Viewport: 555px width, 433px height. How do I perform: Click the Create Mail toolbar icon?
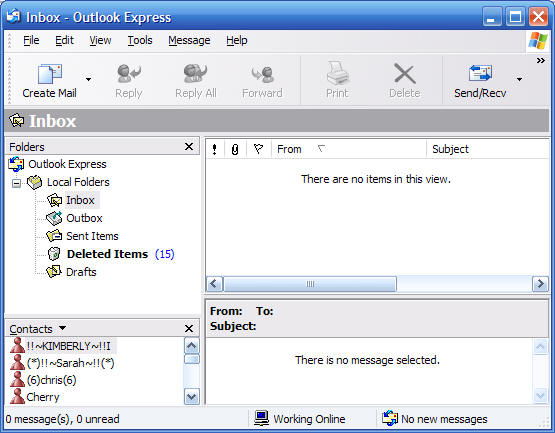point(50,74)
